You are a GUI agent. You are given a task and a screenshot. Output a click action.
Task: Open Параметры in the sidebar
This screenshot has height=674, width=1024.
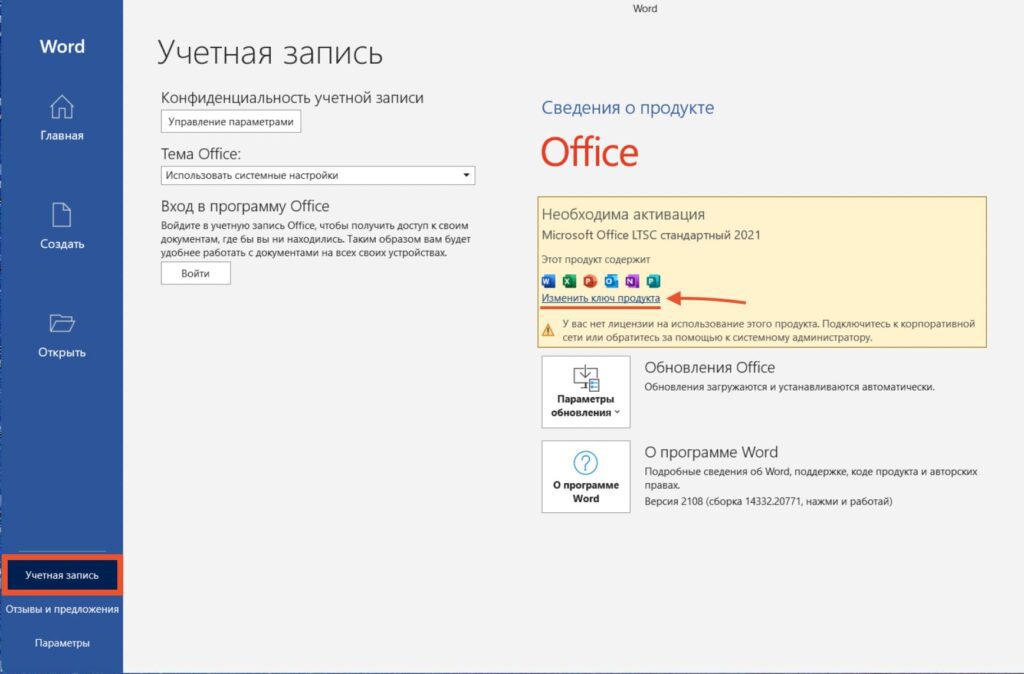pyautogui.click(x=62, y=643)
